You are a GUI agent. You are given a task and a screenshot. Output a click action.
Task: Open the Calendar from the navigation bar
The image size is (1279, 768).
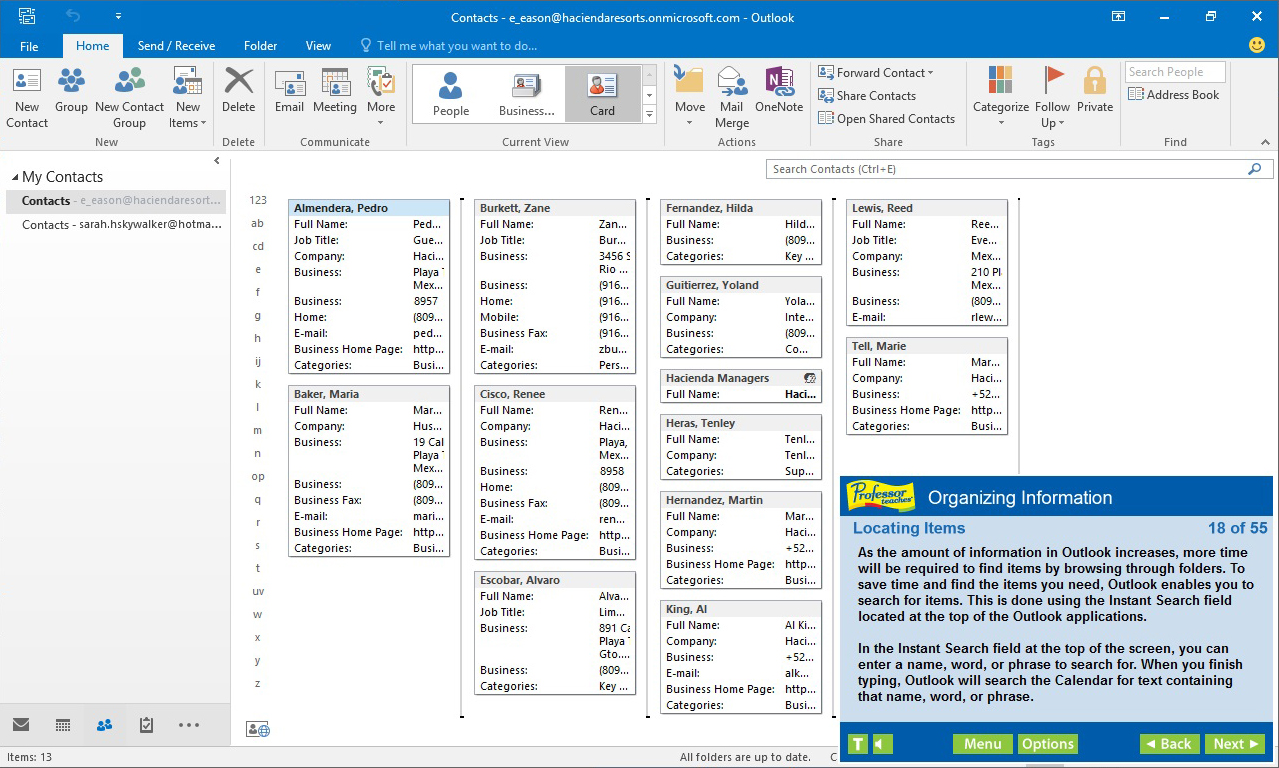pos(62,725)
